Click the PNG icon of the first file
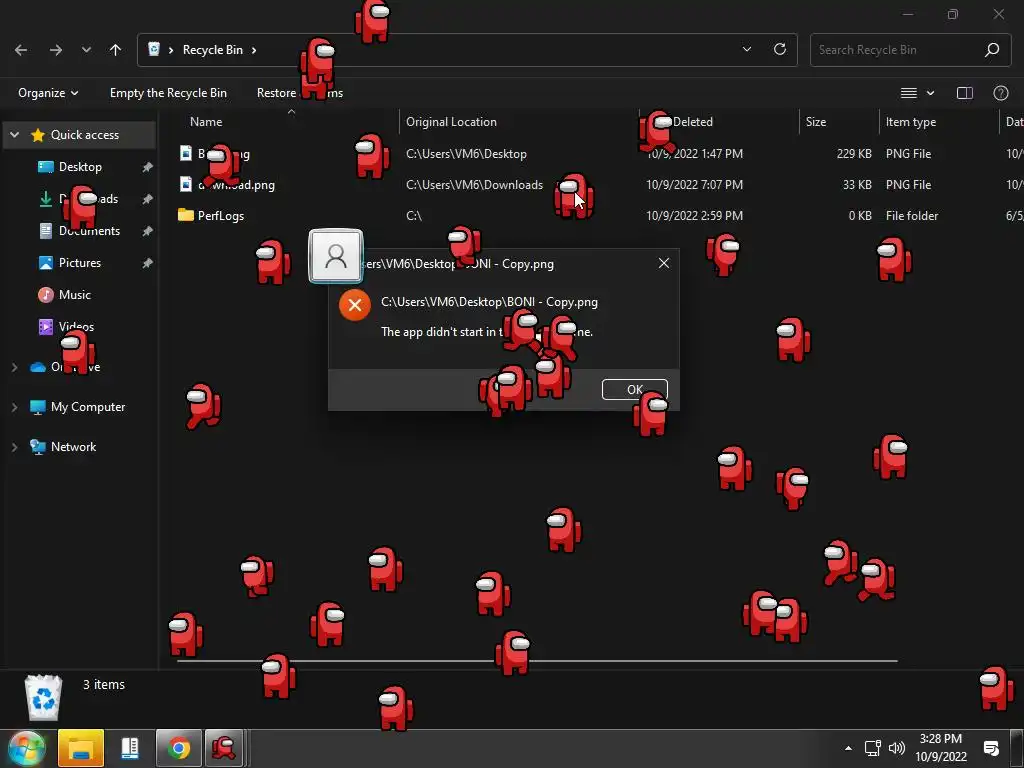This screenshot has width=1024, height=768. [x=186, y=153]
